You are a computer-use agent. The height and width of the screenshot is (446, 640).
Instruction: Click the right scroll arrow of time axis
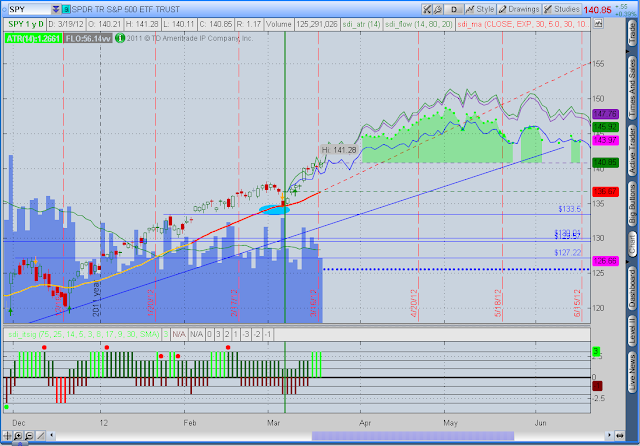coord(609,435)
